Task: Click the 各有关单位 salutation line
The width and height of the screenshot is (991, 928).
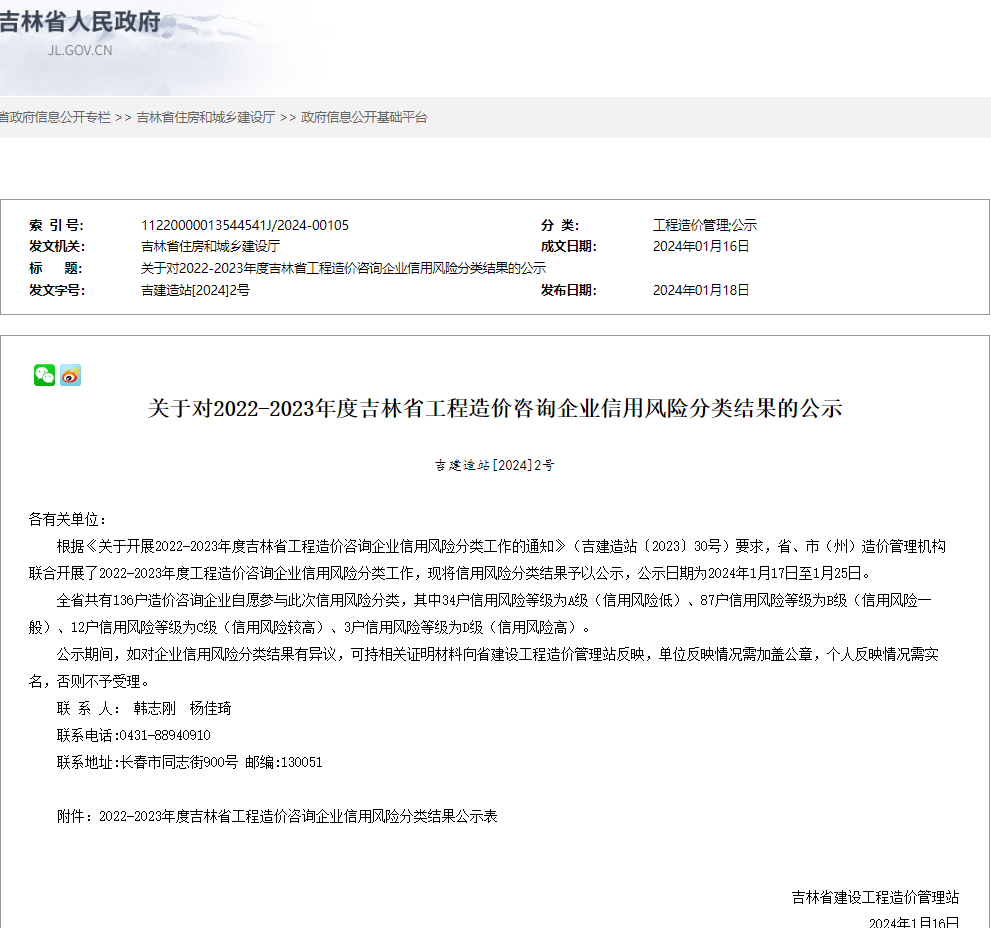Action: click(68, 520)
